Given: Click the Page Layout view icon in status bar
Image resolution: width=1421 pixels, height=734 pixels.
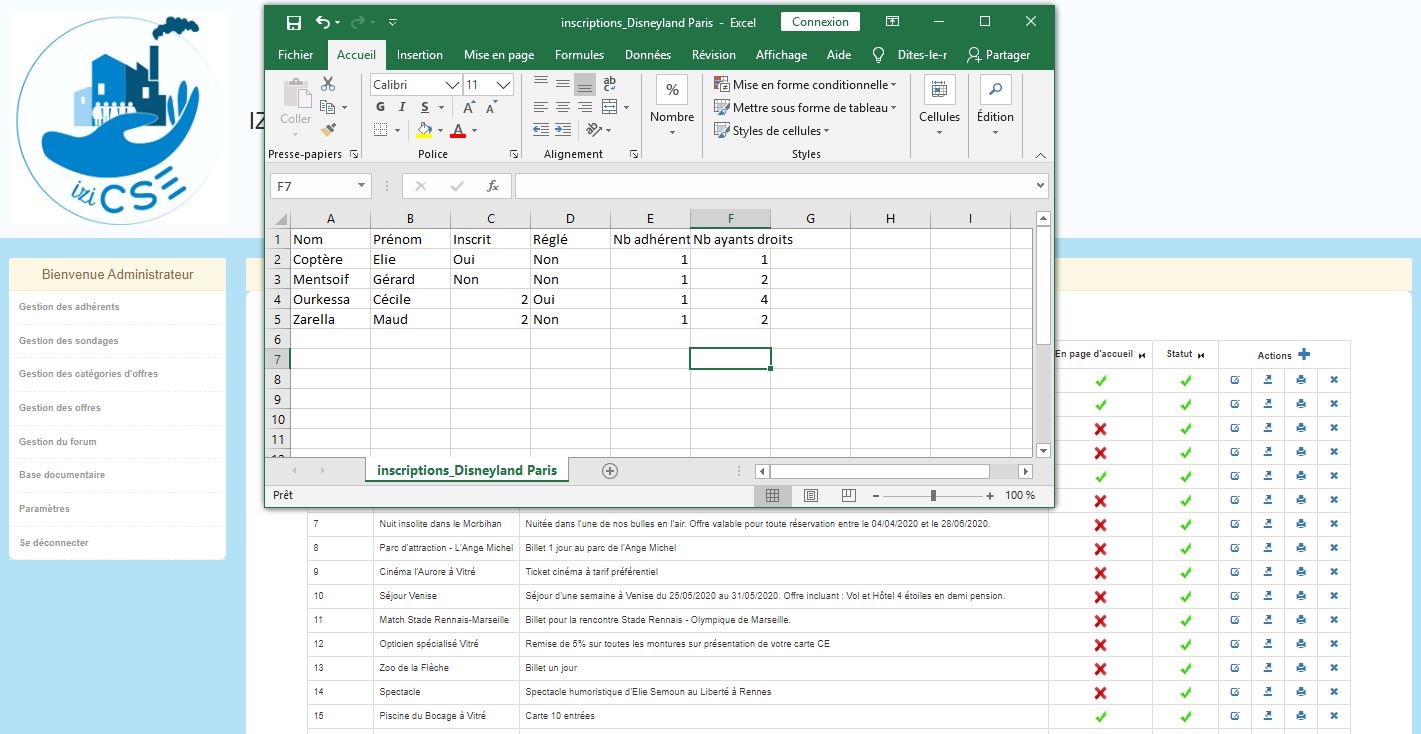Looking at the screenshot, I should [x=811, y=495].
